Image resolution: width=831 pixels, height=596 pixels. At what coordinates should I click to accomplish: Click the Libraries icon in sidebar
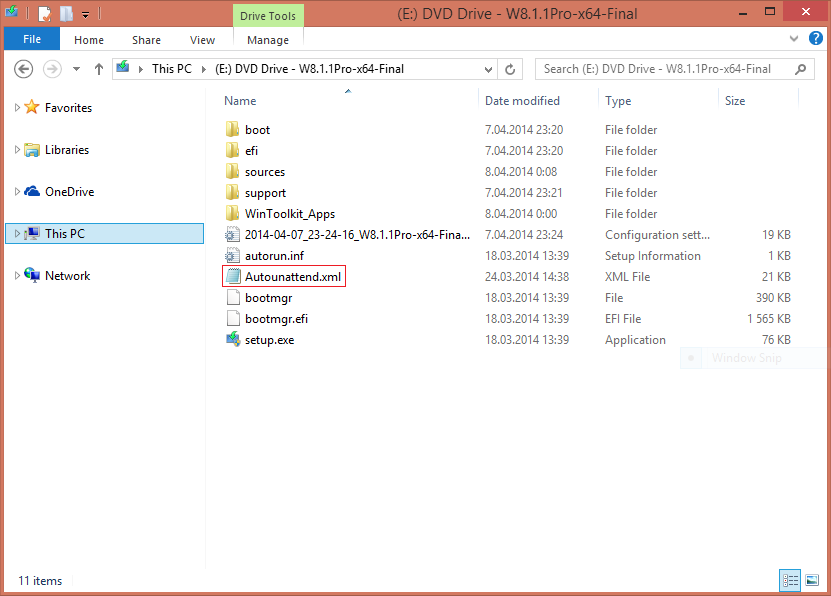(x=32, y=150)
